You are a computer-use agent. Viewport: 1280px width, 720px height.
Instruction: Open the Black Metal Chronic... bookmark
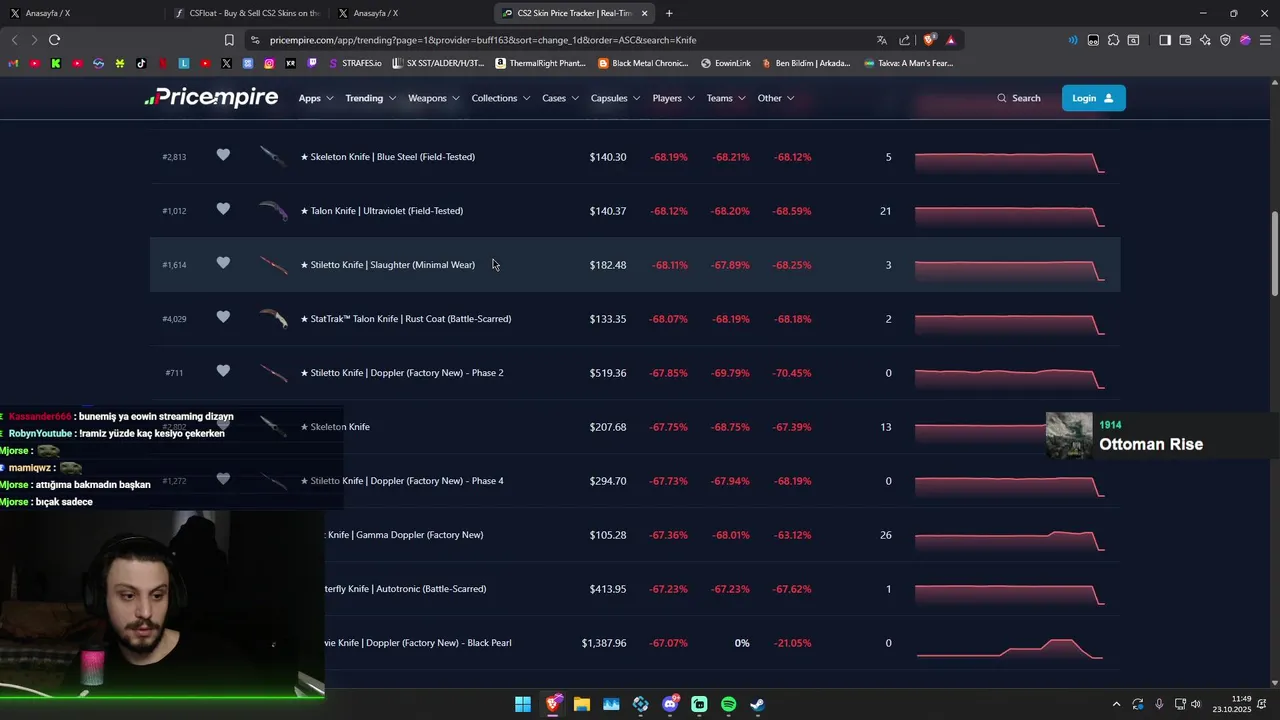point(643,63)
